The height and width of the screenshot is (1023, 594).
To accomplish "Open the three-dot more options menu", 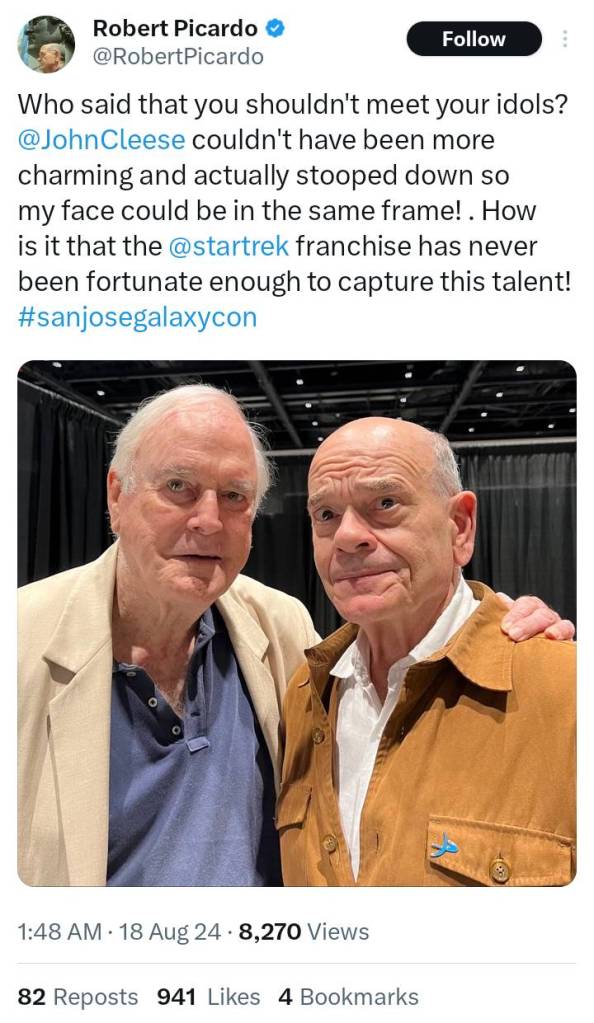I will tap(565, 38).
